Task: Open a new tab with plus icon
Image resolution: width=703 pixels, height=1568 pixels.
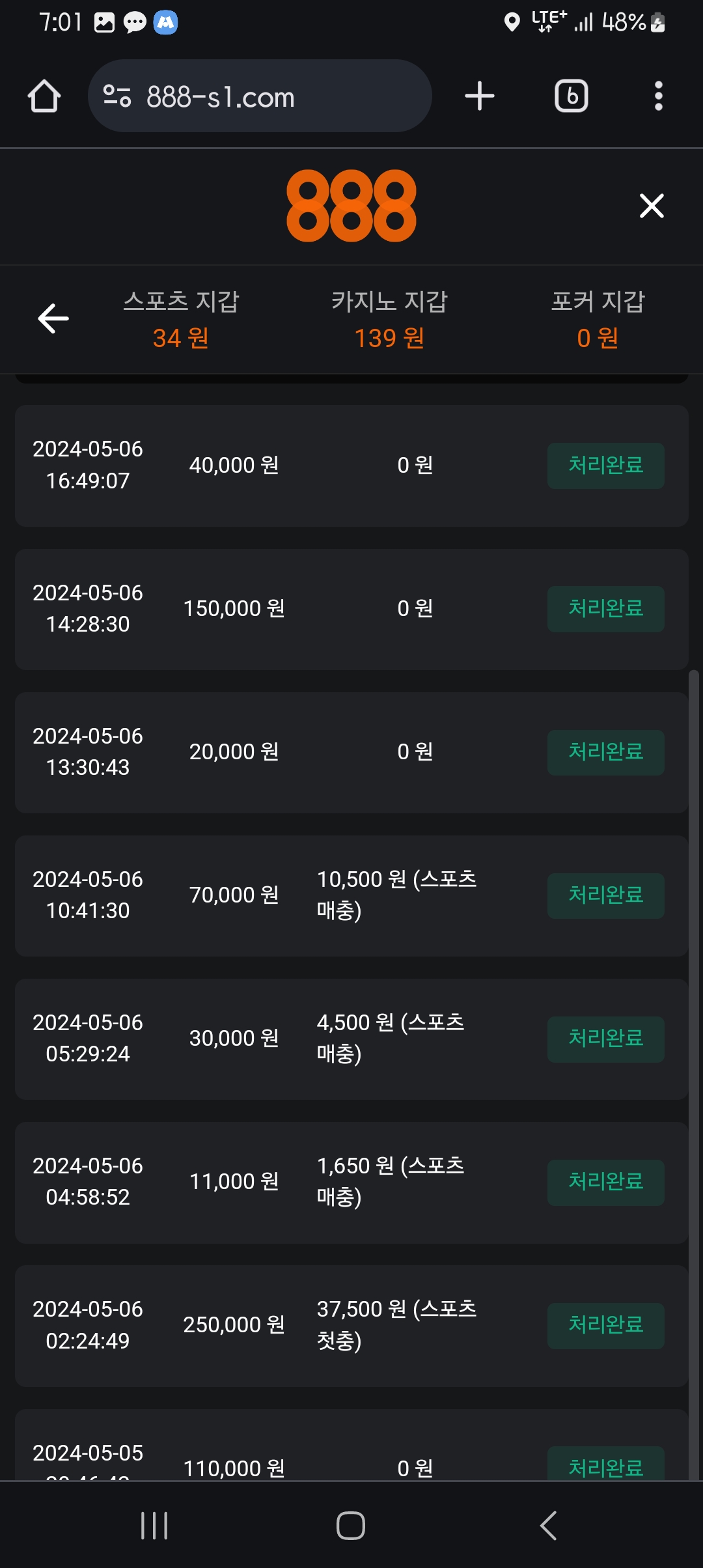Action: [x=480, y=96]
